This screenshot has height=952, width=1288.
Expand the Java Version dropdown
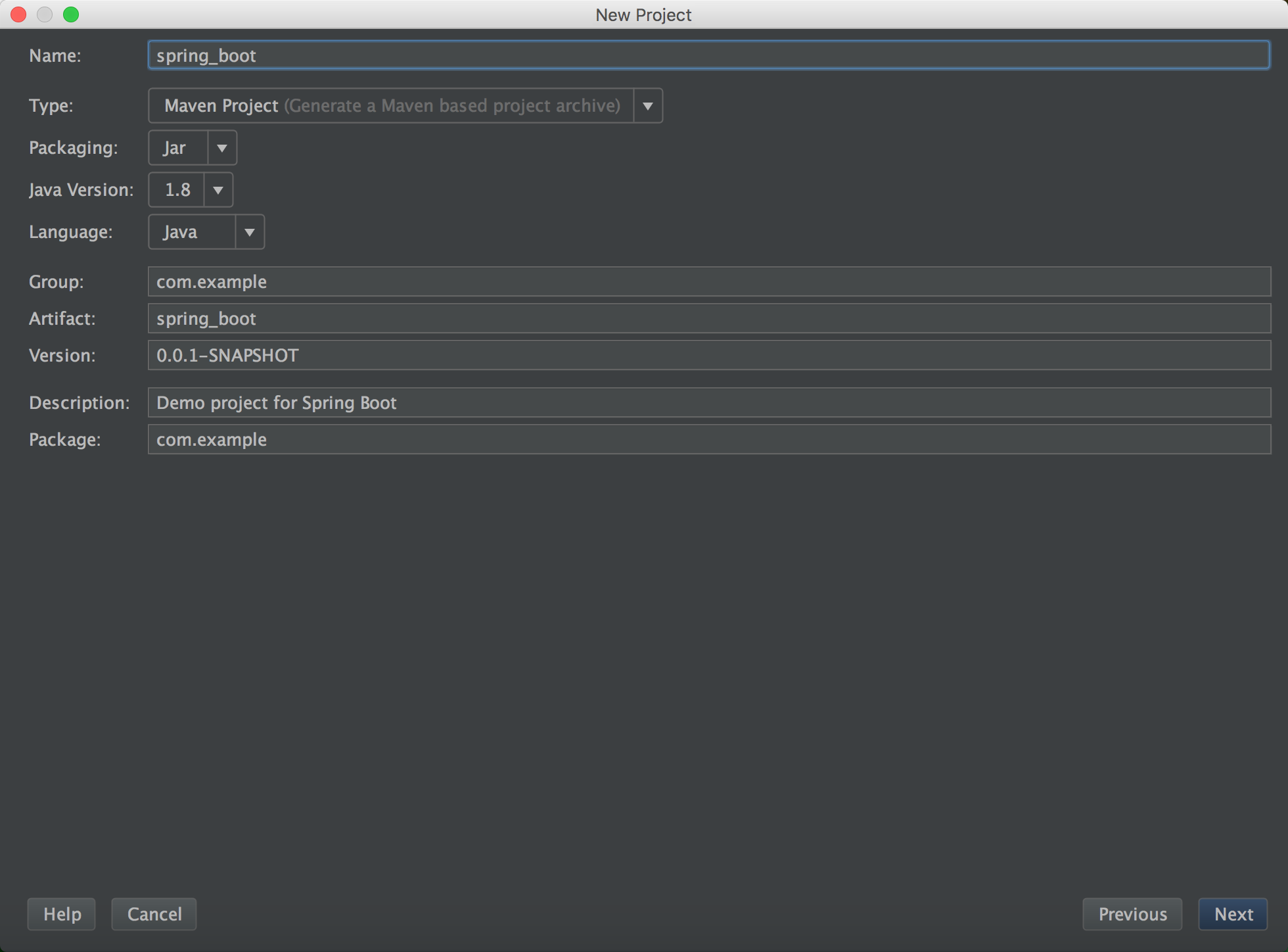click(x=217, y=189)
